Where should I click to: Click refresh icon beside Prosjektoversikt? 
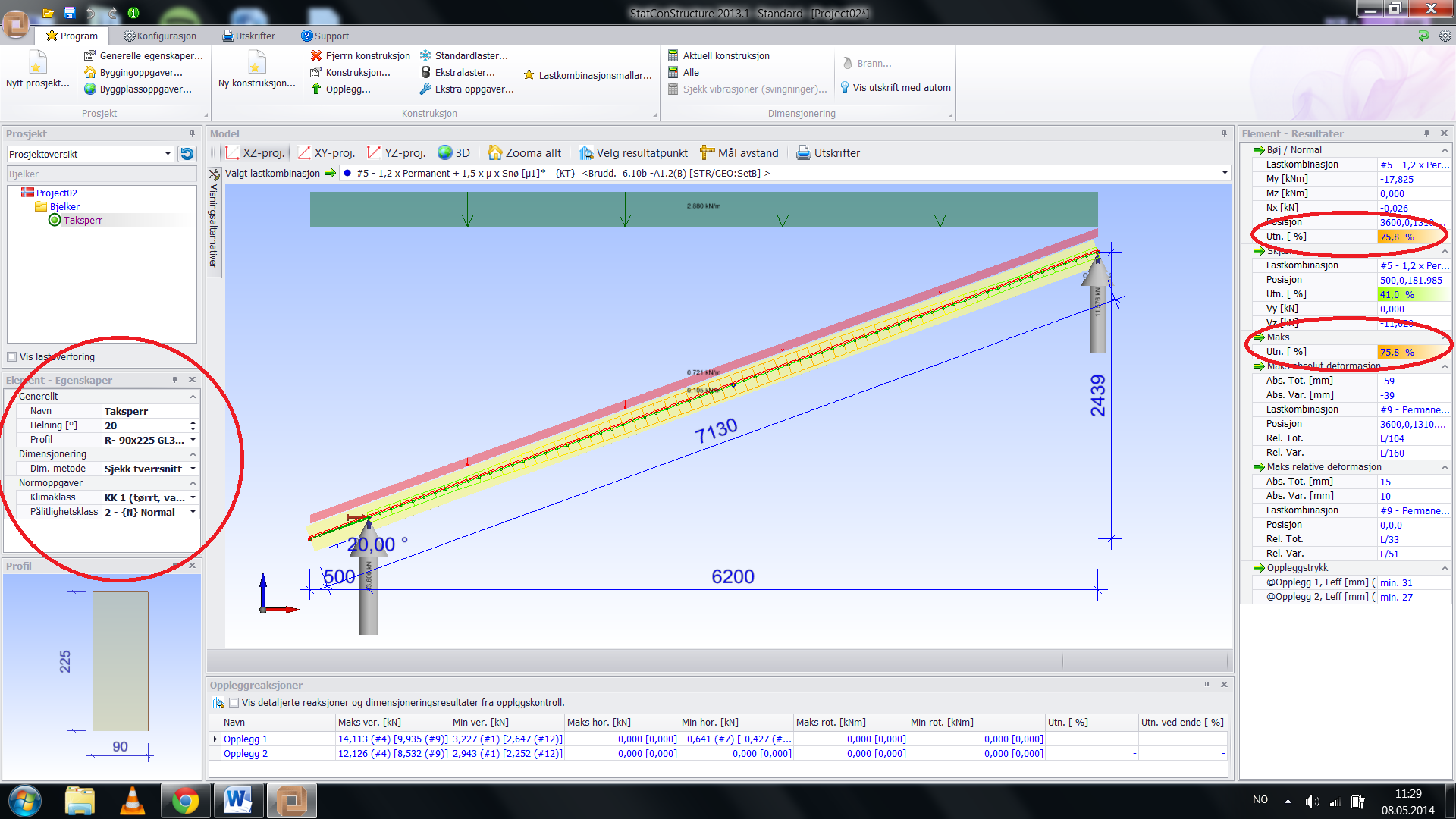[x=187, y=154]
